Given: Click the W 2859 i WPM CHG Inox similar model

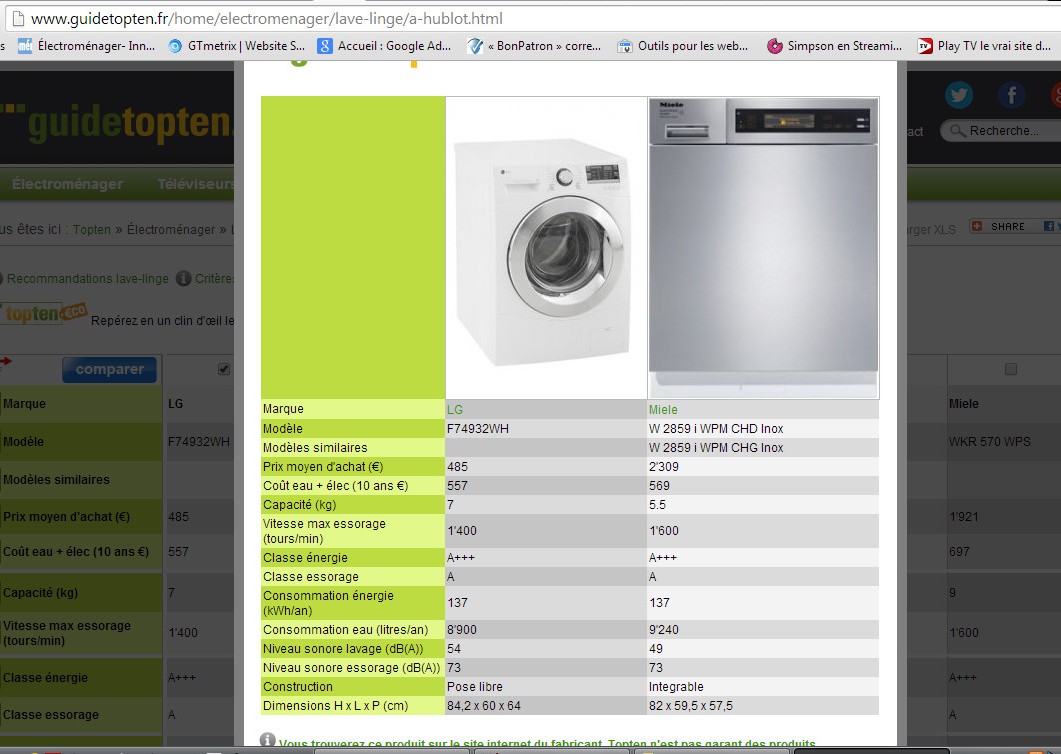Looking at the screenshot, I should coord(716,447).
